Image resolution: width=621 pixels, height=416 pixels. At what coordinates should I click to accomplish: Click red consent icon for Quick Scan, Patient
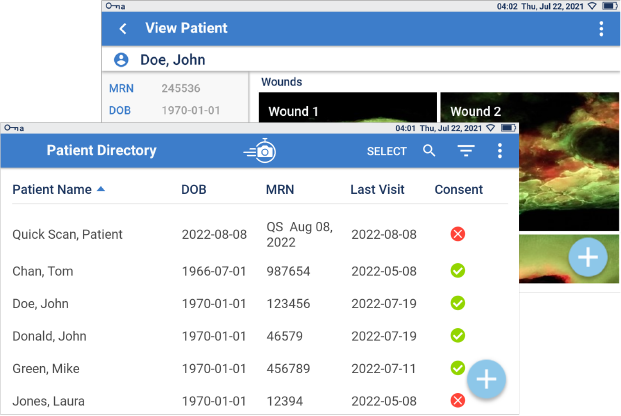coord(457,234)
